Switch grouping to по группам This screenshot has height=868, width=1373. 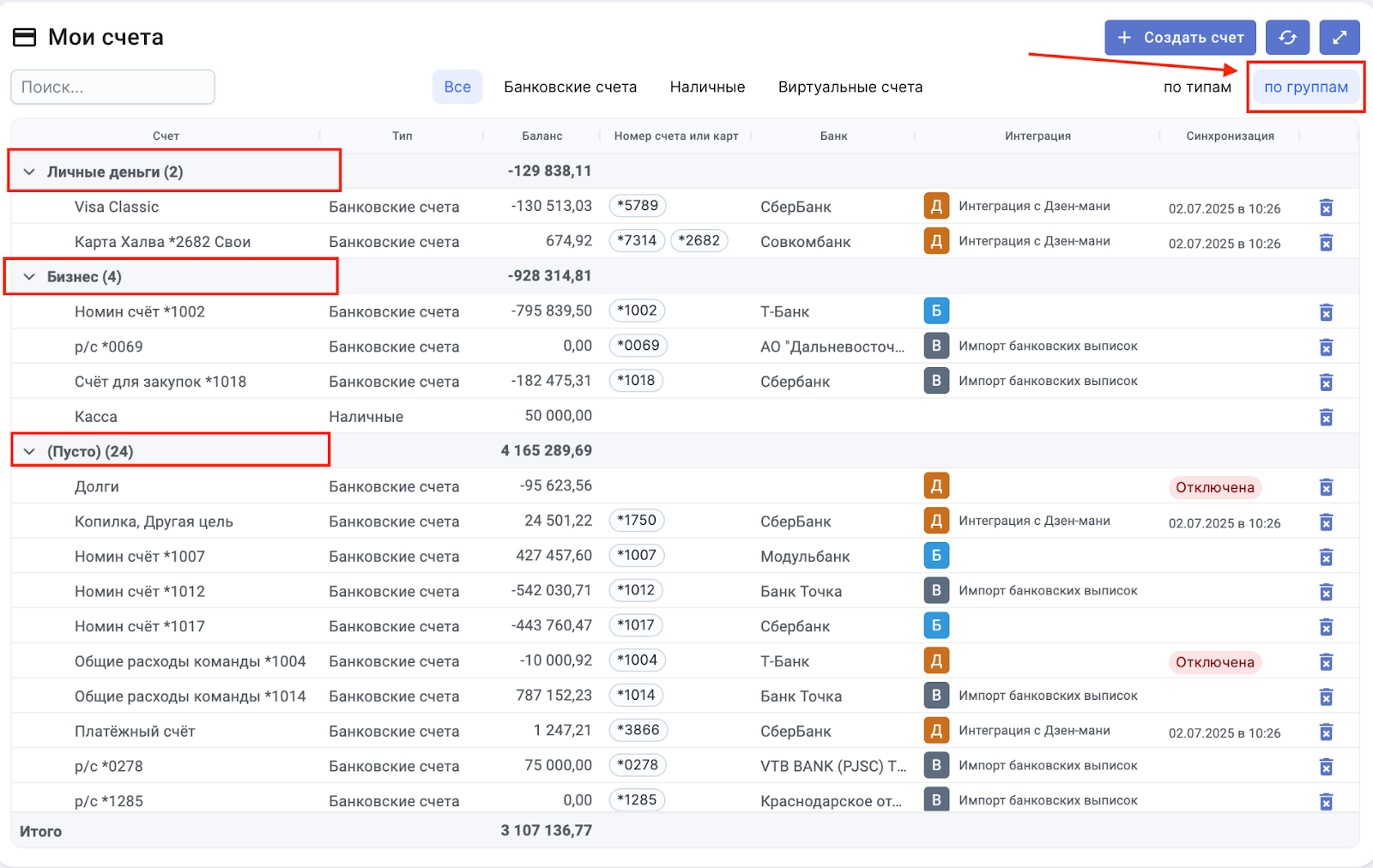[1305, 87]
